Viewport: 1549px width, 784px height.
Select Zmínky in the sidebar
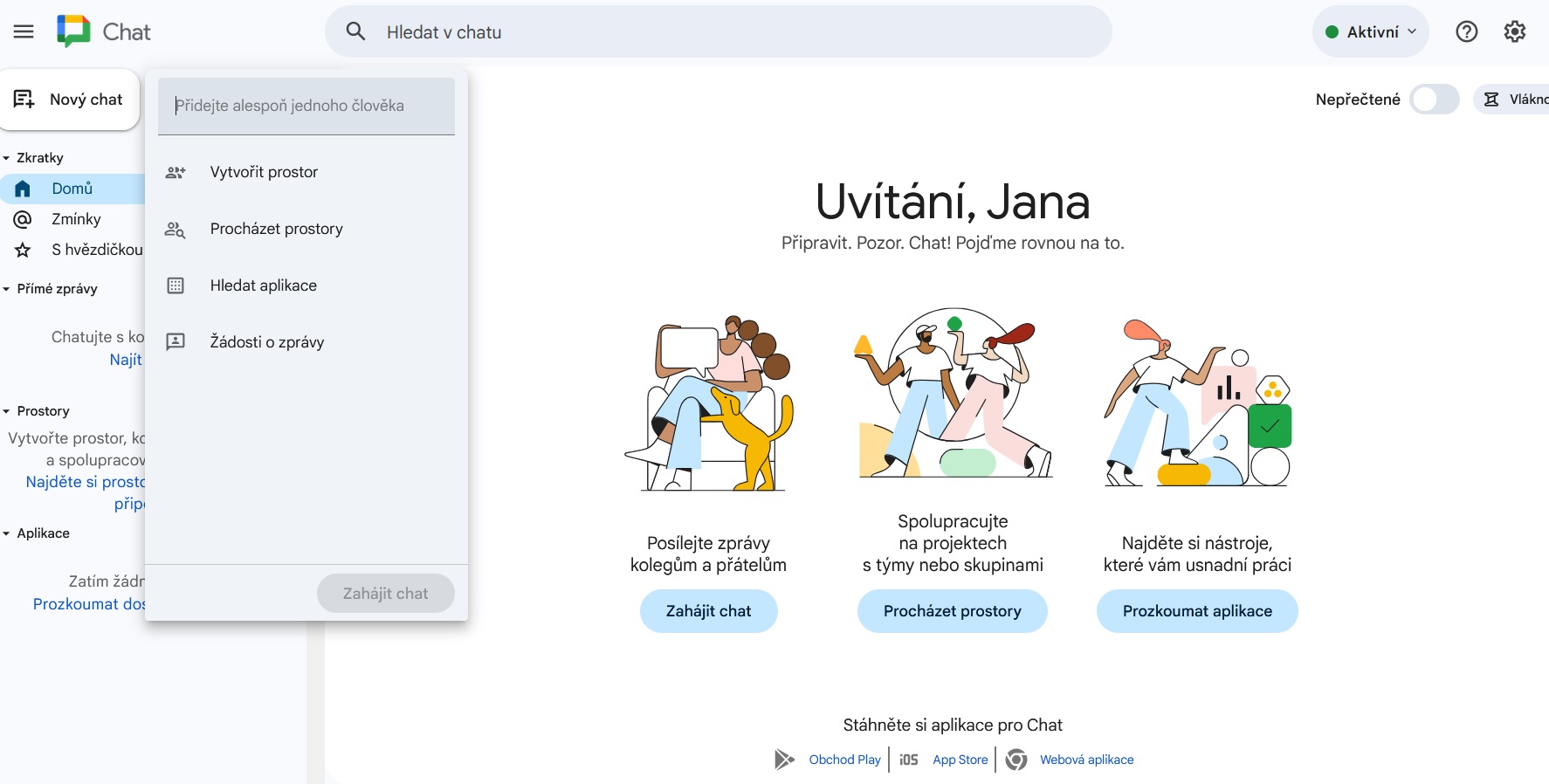click(76, 219)
